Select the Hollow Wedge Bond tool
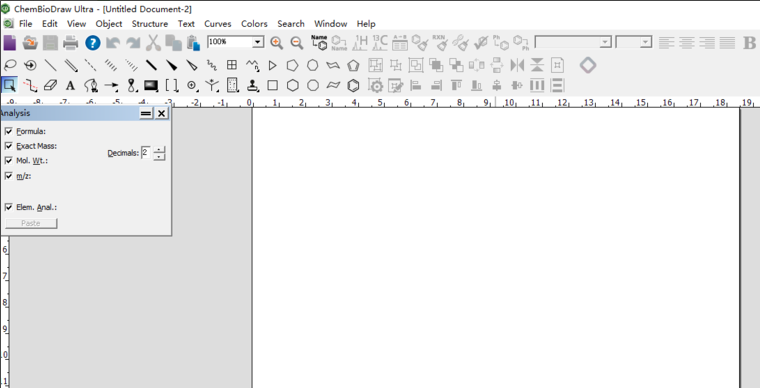 click(x=191, y=65)
